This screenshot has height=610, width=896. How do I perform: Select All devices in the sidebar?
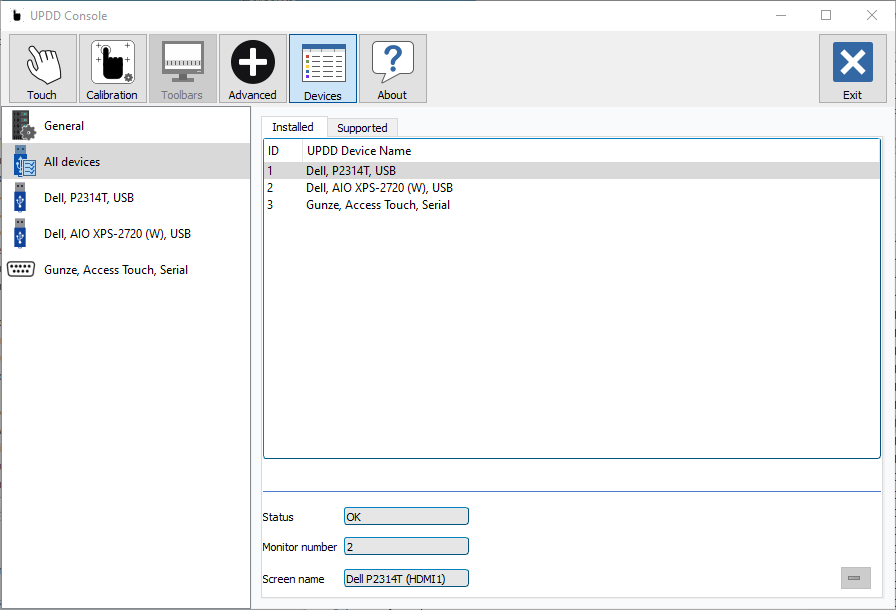tap(126, 162)
